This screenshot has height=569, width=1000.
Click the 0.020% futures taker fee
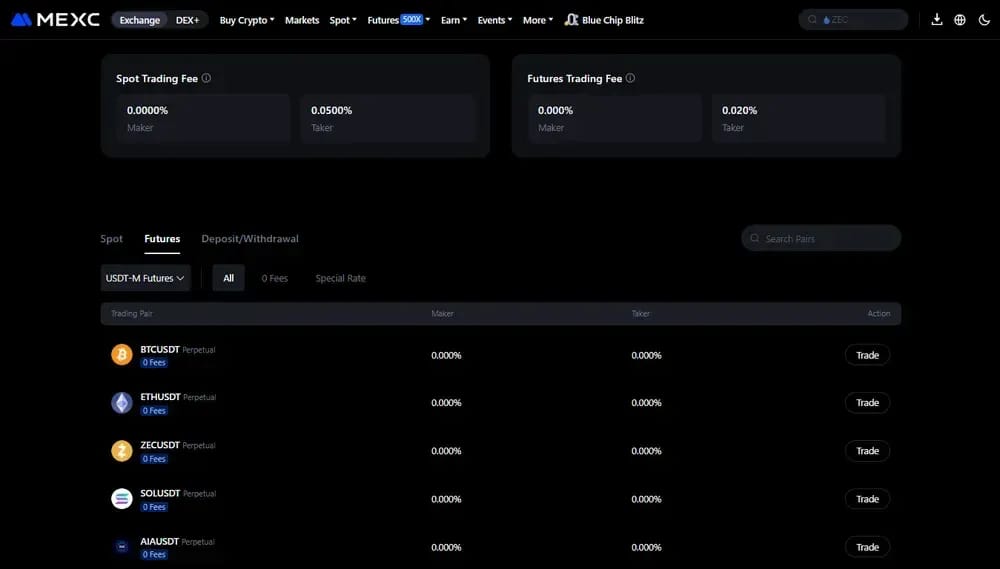(x=740, y=110)
